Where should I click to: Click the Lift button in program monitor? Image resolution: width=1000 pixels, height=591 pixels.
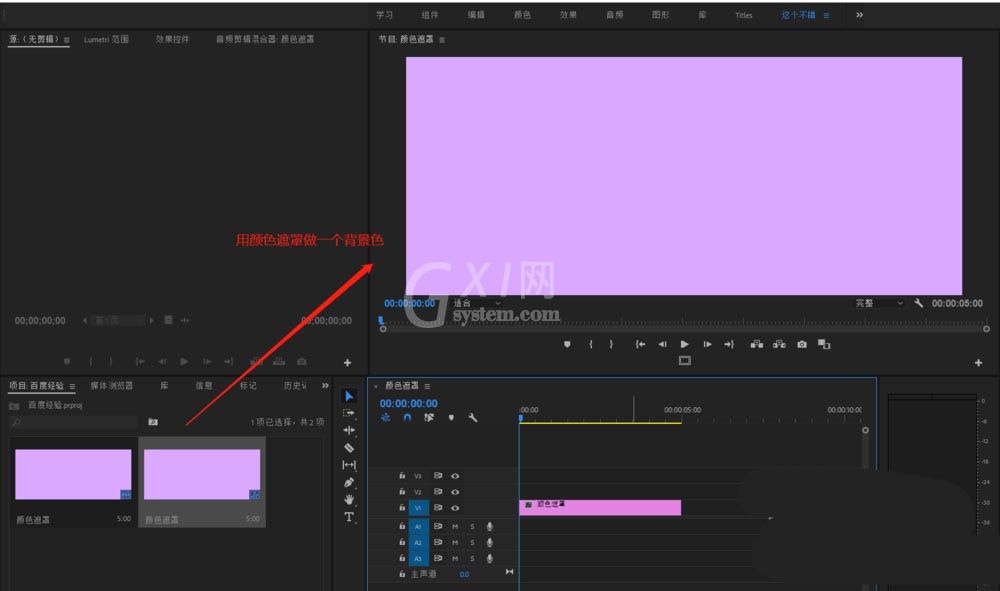click(756, 344)
